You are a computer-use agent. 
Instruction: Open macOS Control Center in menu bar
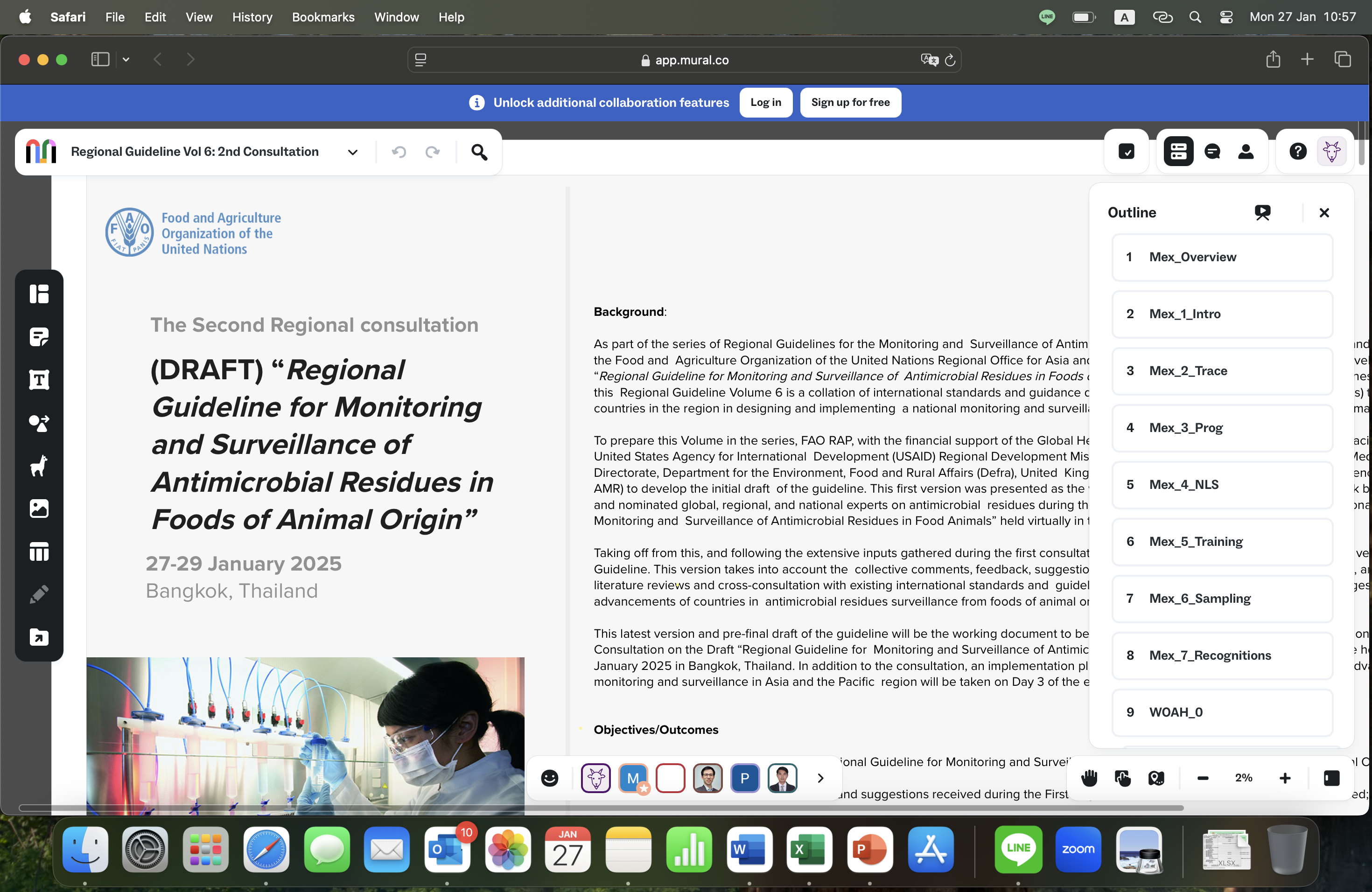[1226, 17]
